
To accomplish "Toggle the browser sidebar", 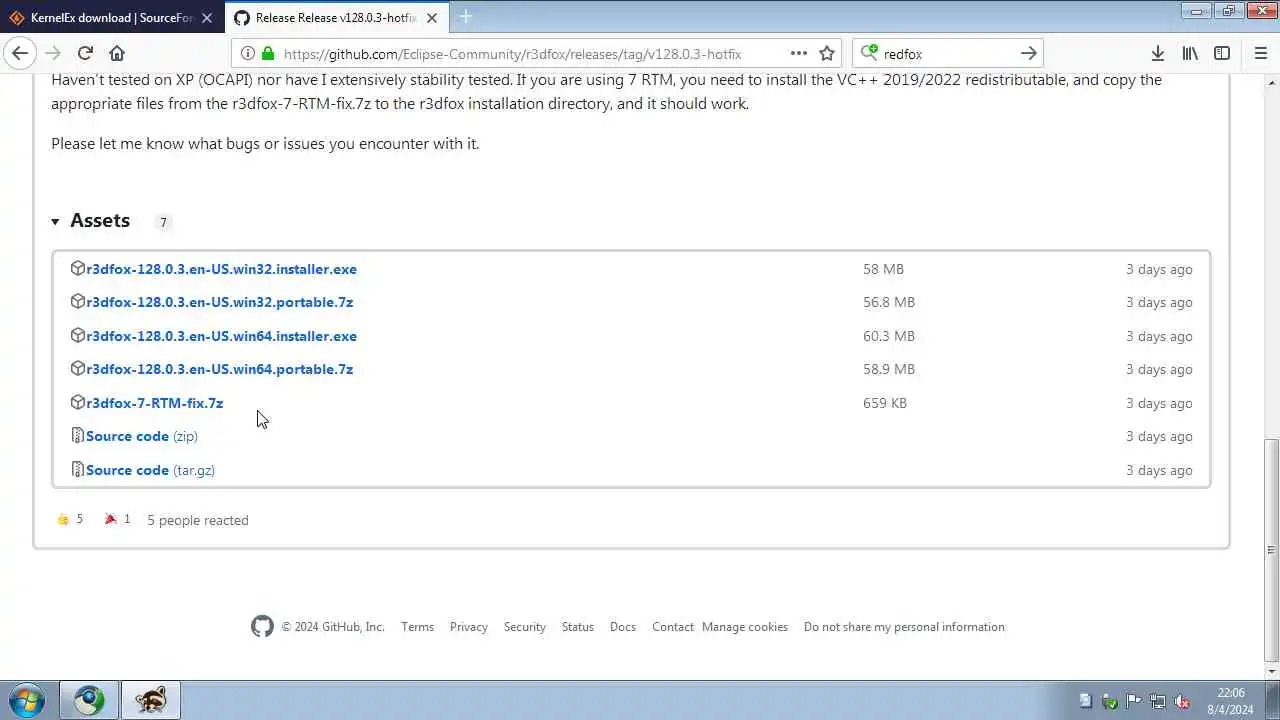I will [x=1222, y=54].
